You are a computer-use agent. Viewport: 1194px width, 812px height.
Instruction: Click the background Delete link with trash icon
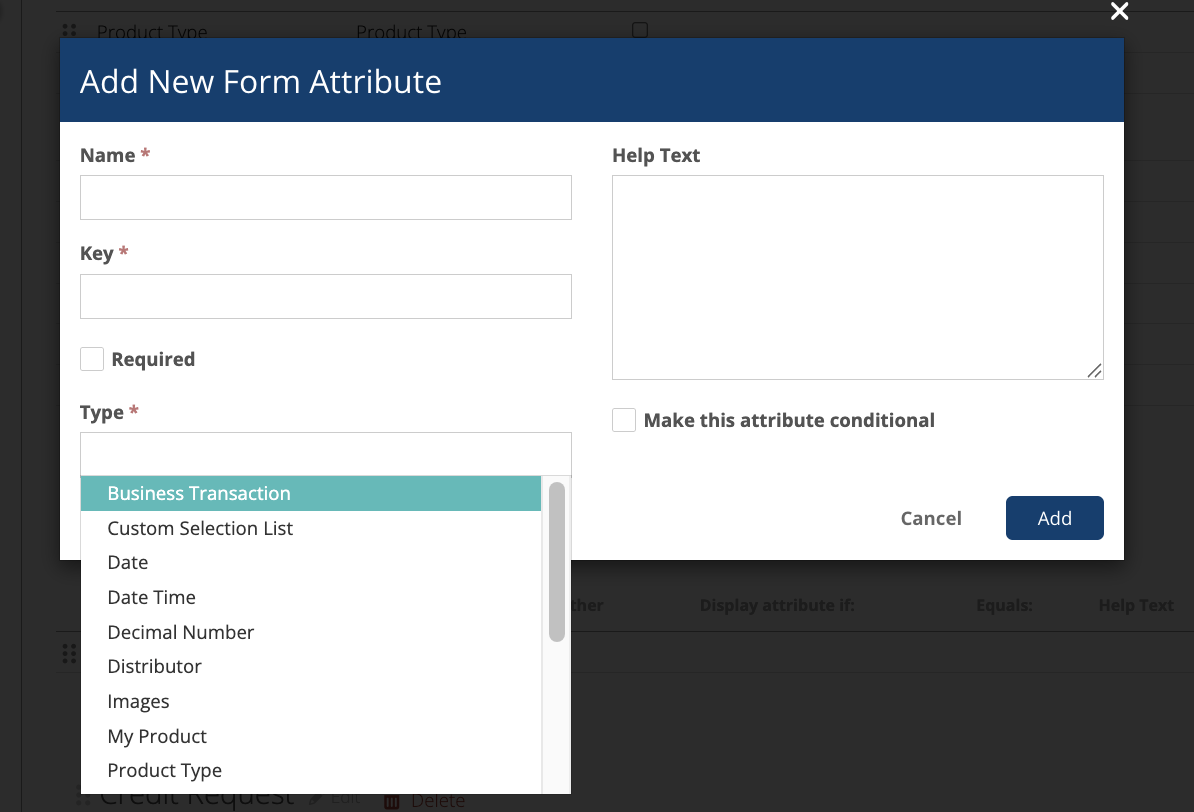click(x=425, y=801)
